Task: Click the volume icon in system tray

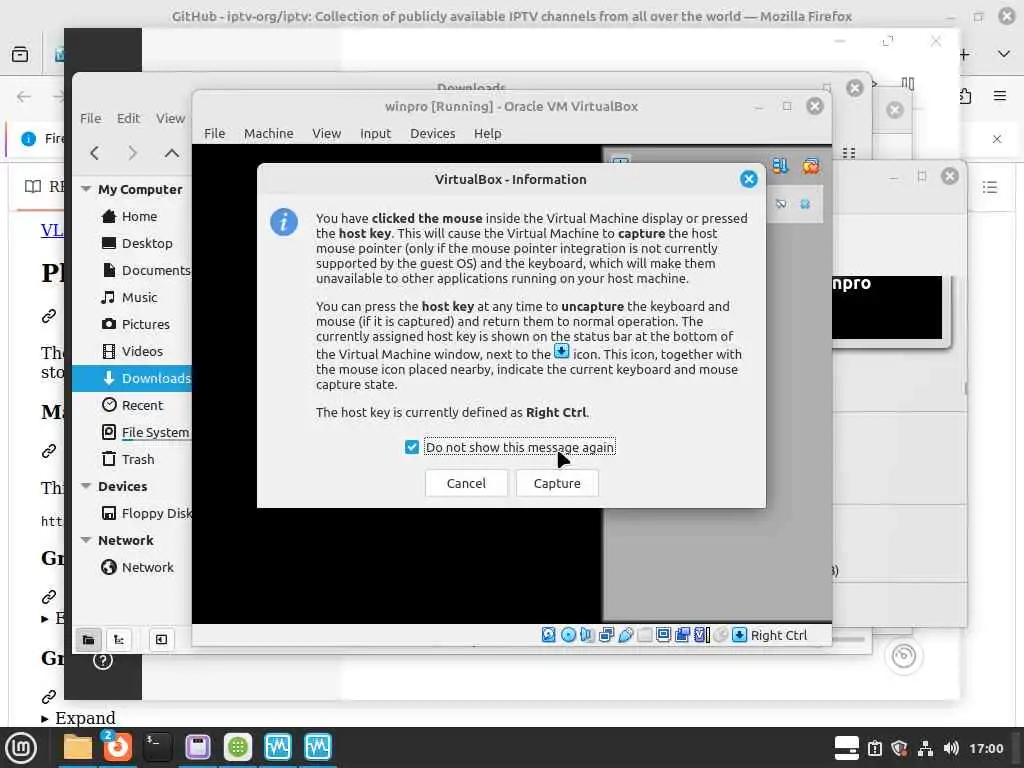Action: [951, 748]
